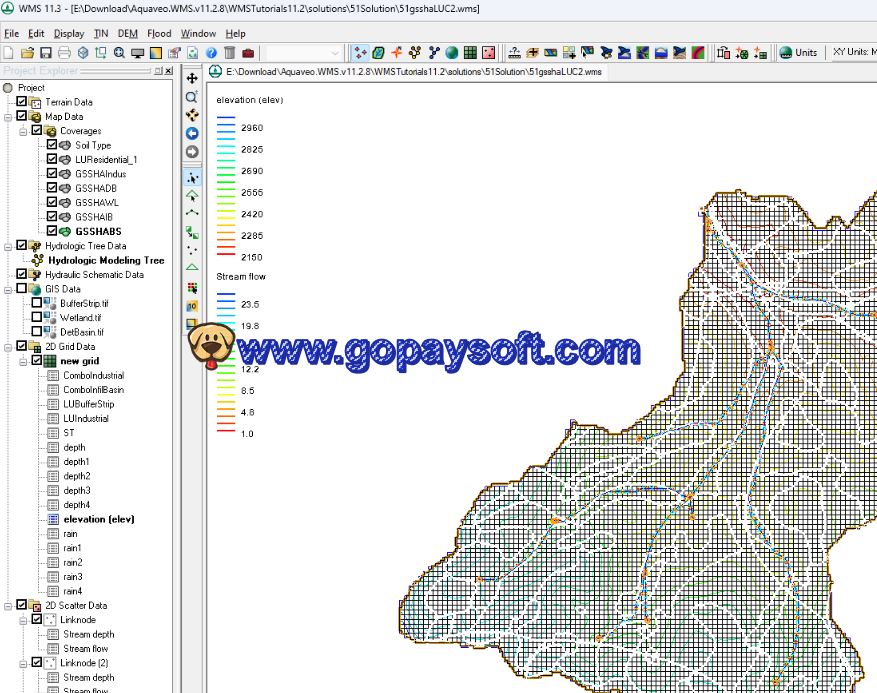This screenshot has height=693, width=877.
Task: Click the Units button
Action: click(x=798, y=52)
